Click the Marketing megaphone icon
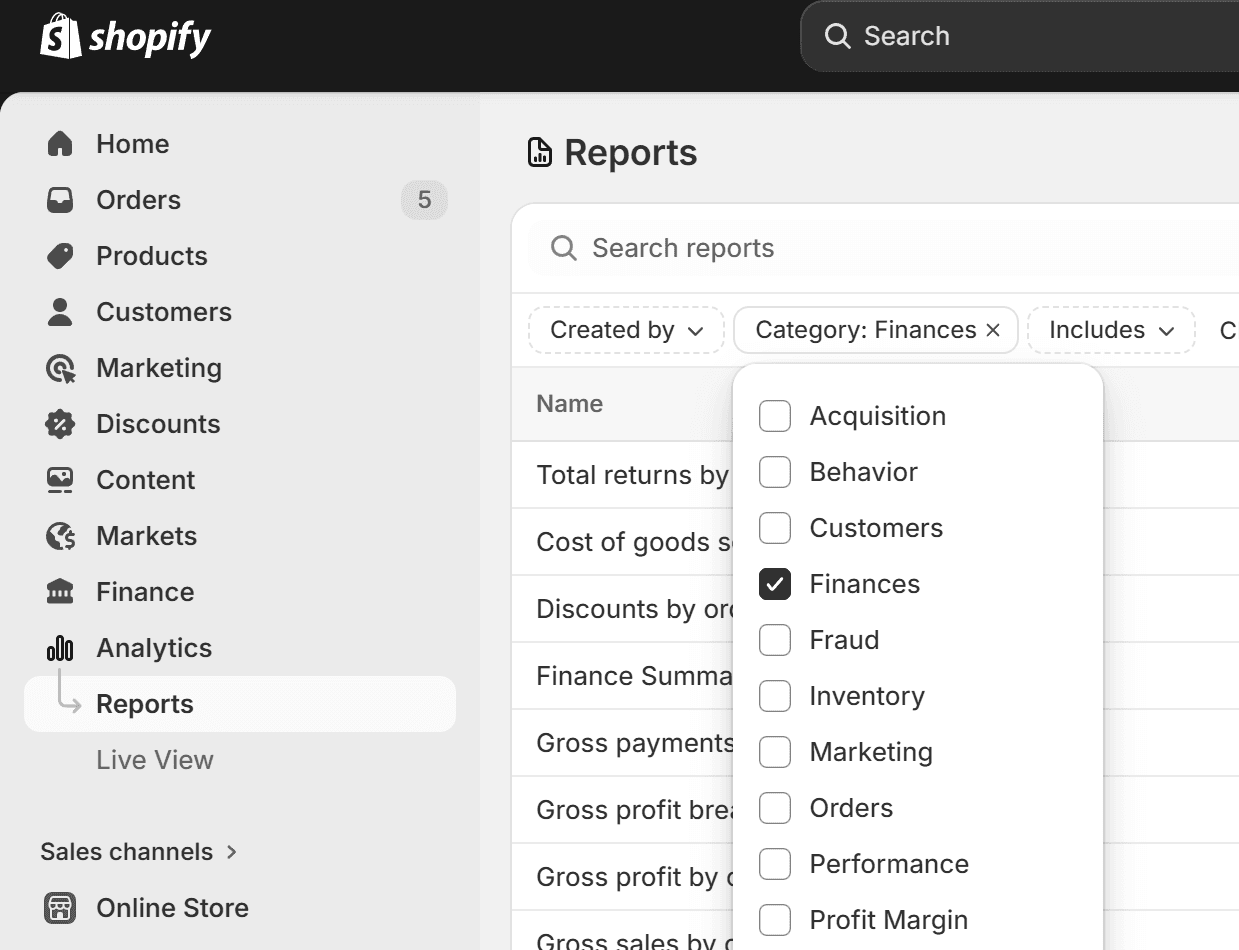The image size is (1239, 950). [60, 367]
